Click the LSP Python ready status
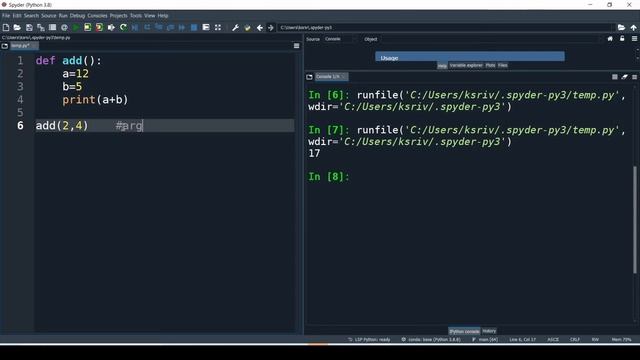Viewport: 640px width, 360px height. (x=369, y=340)
